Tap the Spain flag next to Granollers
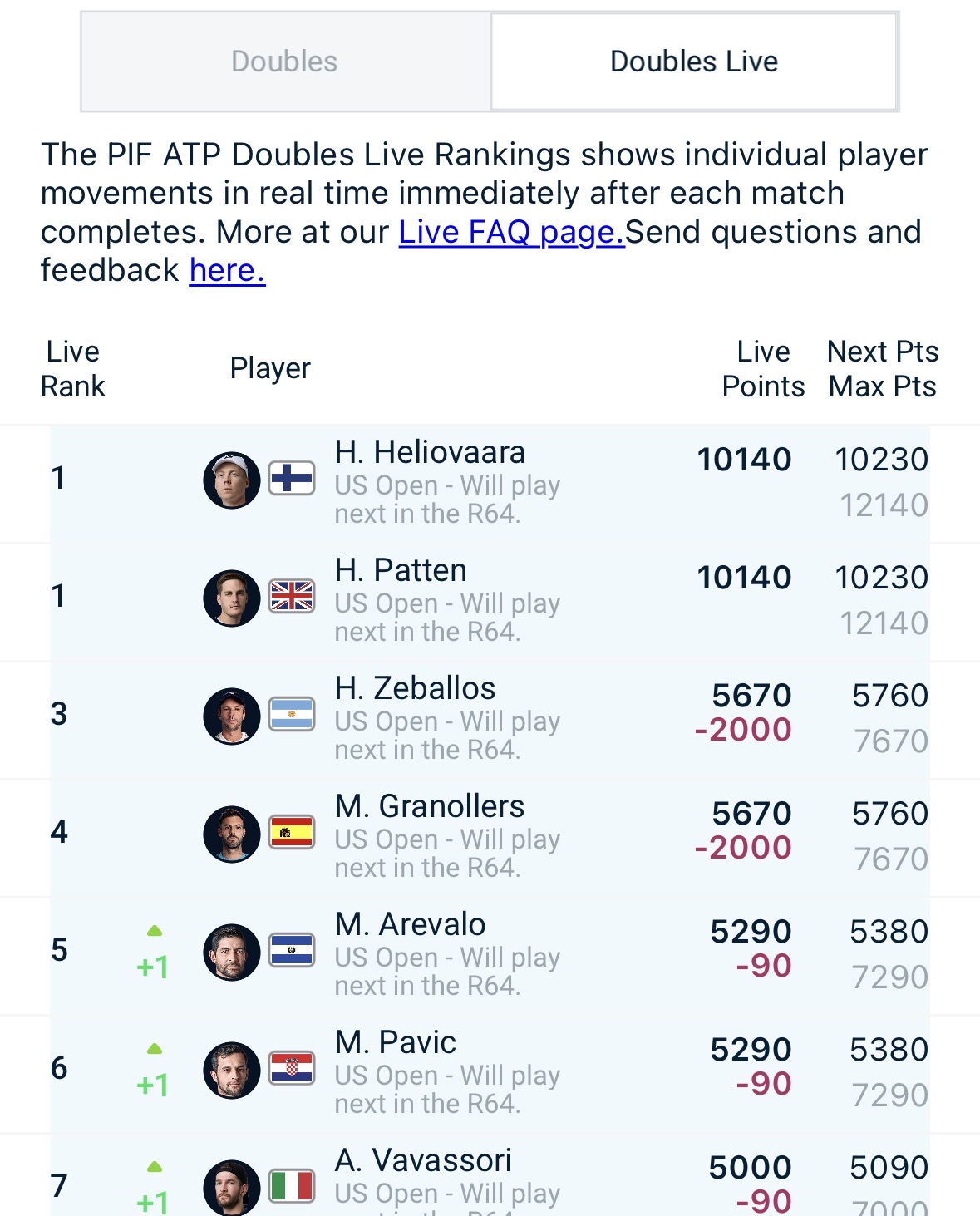 (x=292, y=832)
